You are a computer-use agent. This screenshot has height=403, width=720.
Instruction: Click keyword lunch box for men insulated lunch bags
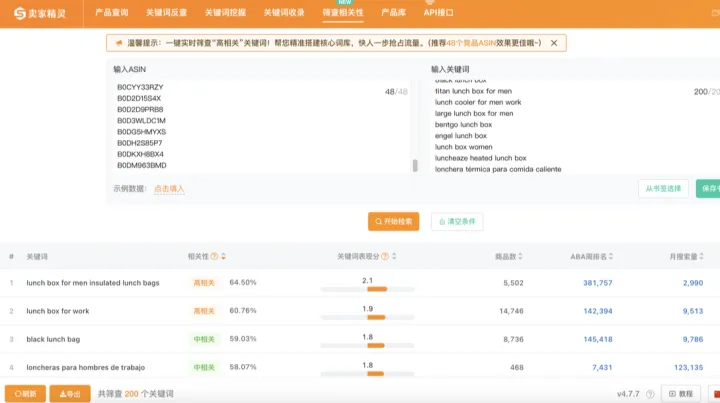(93, 283)
